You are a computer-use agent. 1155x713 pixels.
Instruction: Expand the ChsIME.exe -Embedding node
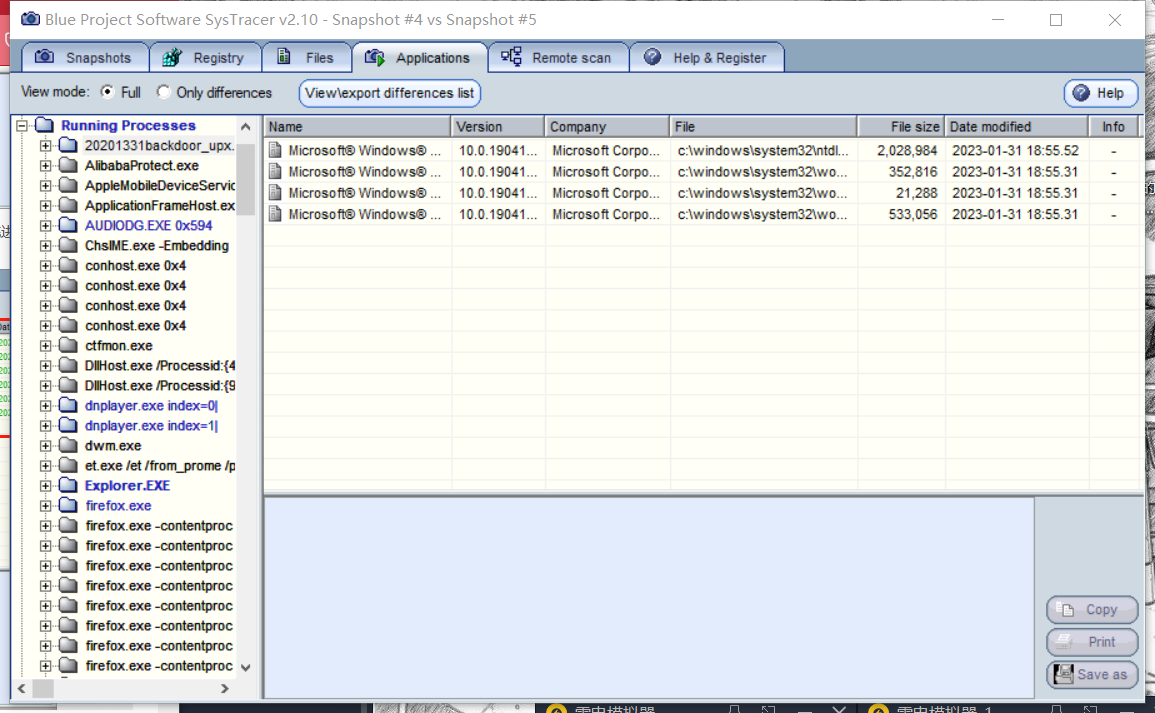coord(46,245)
